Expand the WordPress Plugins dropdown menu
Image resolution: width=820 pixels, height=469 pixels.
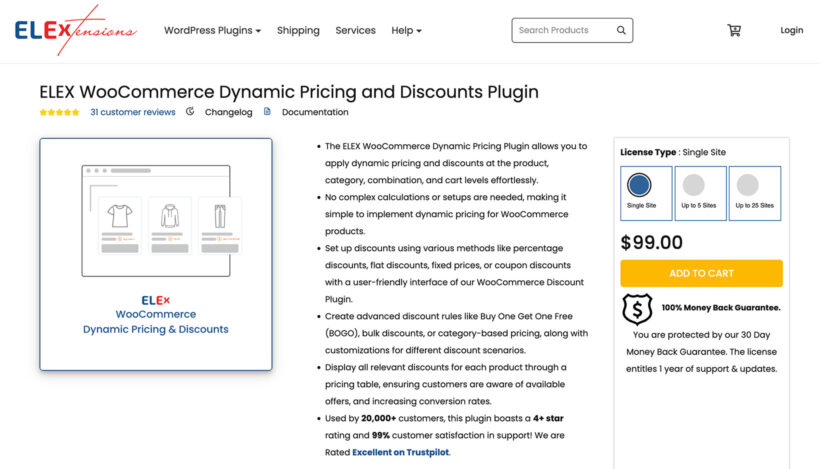(212, 30)
